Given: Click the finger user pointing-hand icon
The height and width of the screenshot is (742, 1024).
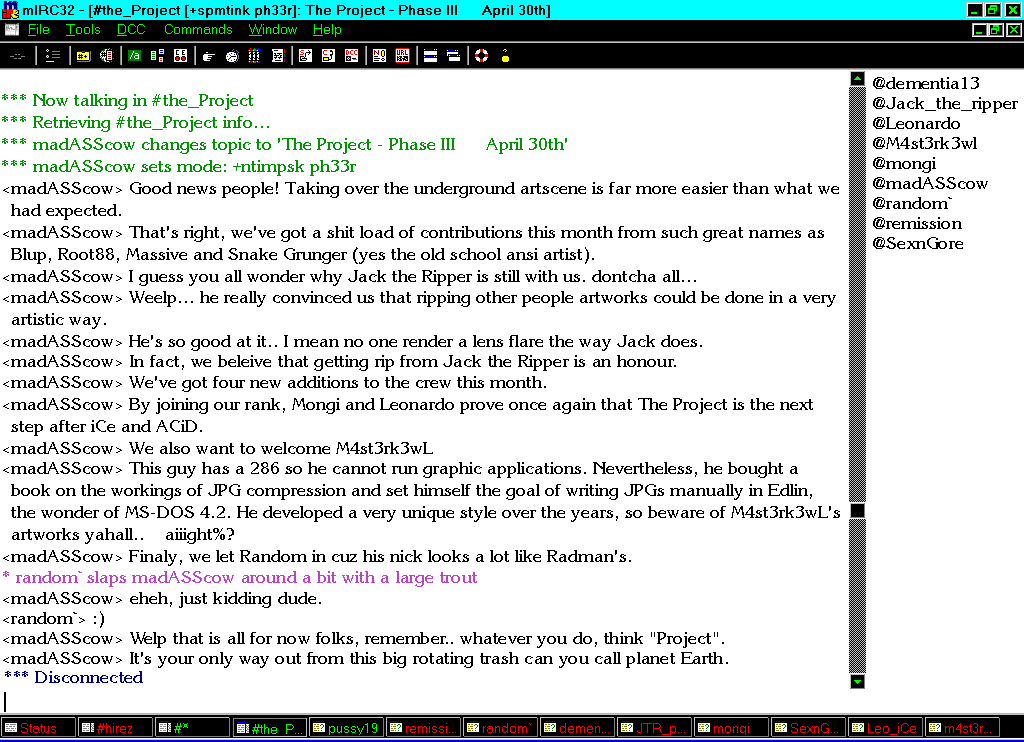Looking at the screenshot, I should pos(209,56).
